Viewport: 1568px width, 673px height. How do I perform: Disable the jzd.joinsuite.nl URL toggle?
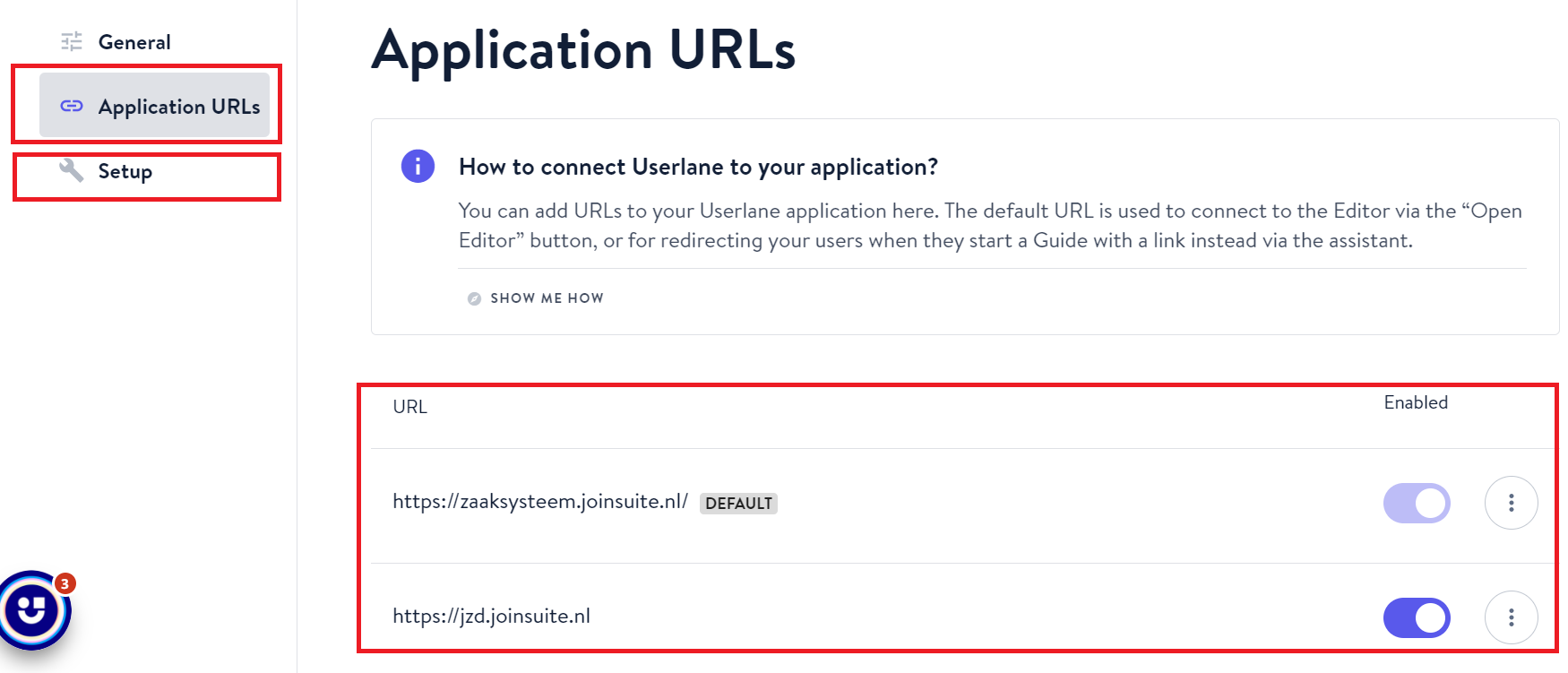coord(1417,617)
